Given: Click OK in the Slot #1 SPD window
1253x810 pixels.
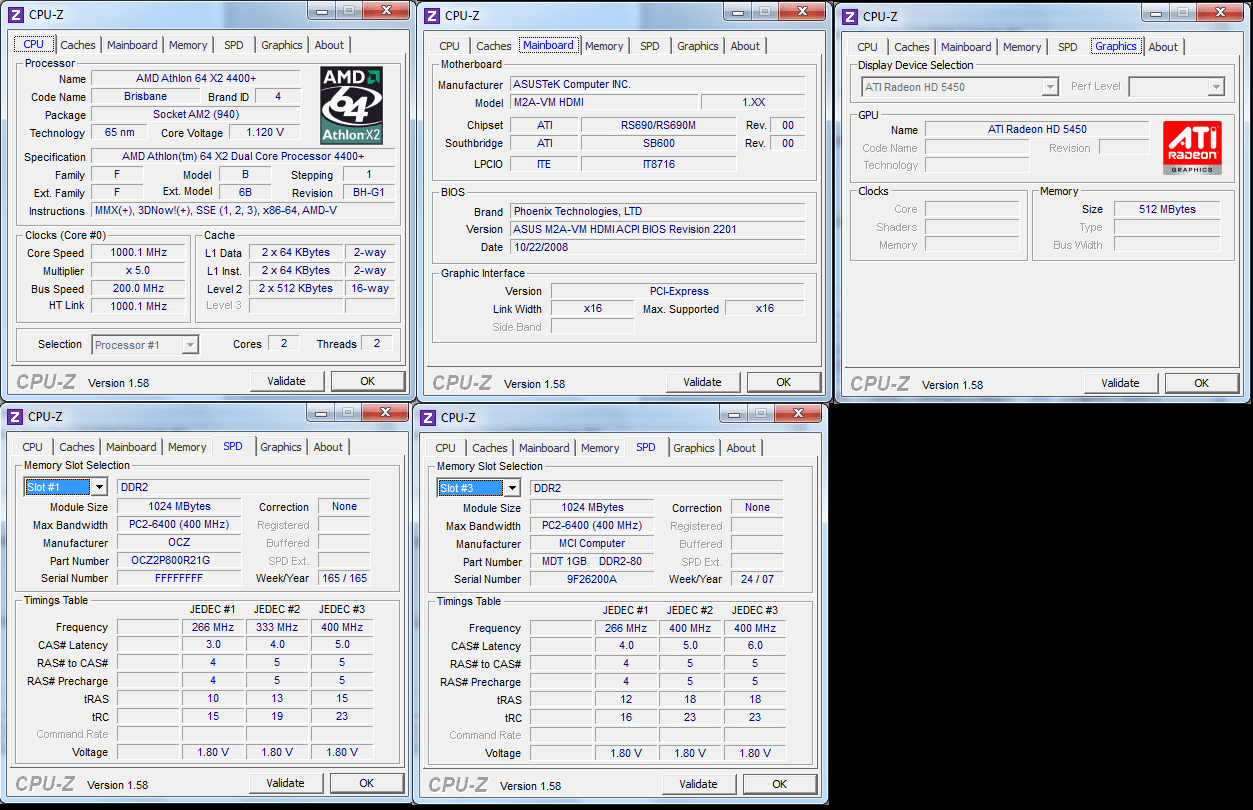Looking at the screenshot, I should coord(366,783).
